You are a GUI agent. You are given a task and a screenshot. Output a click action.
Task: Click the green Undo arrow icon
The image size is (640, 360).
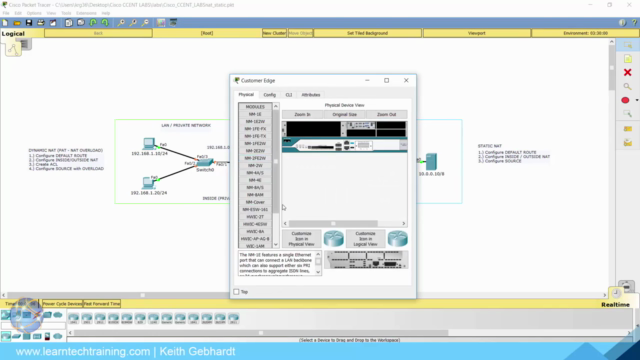(x=93, y=23)
